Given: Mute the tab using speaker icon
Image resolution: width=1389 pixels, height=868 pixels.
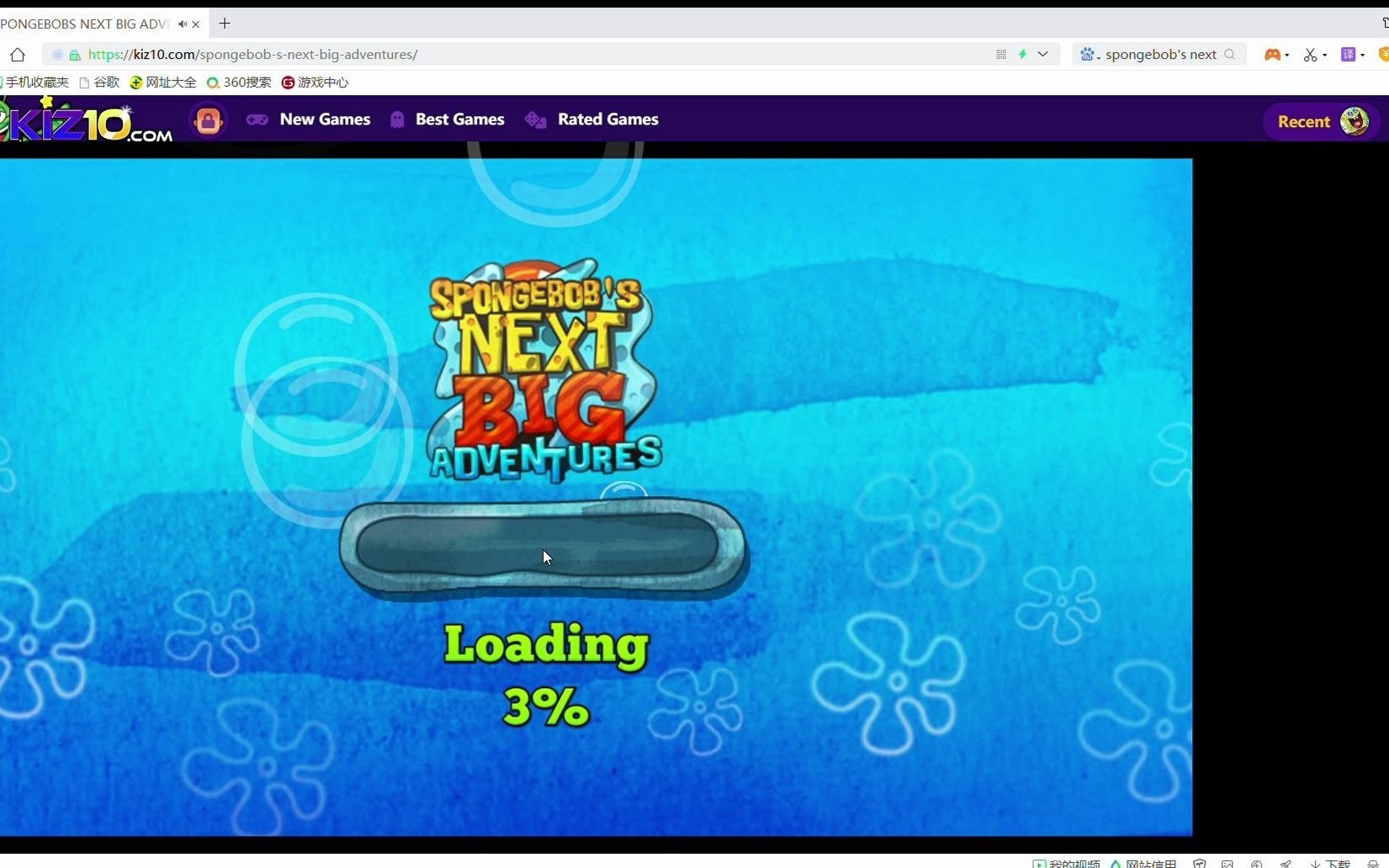Looking at the screenshot, I should pos(182,24).
